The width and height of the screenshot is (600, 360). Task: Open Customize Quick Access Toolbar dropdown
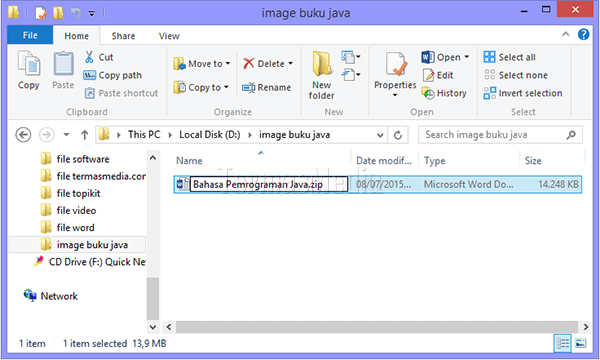click(x=92, y=14)
